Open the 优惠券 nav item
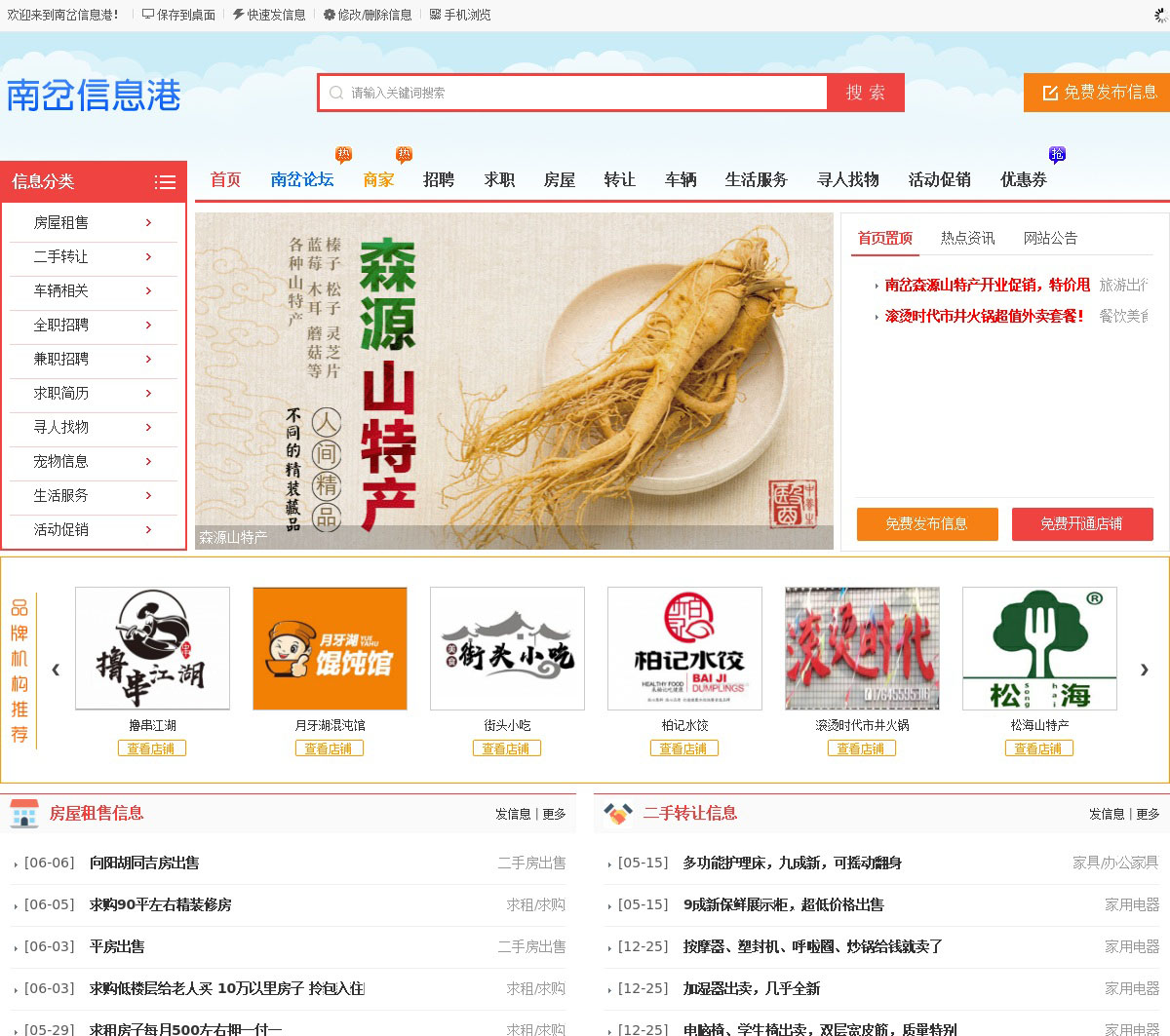This screenshot has width=1170, height=1036. pyautogui.click(x=1024, y=180)
